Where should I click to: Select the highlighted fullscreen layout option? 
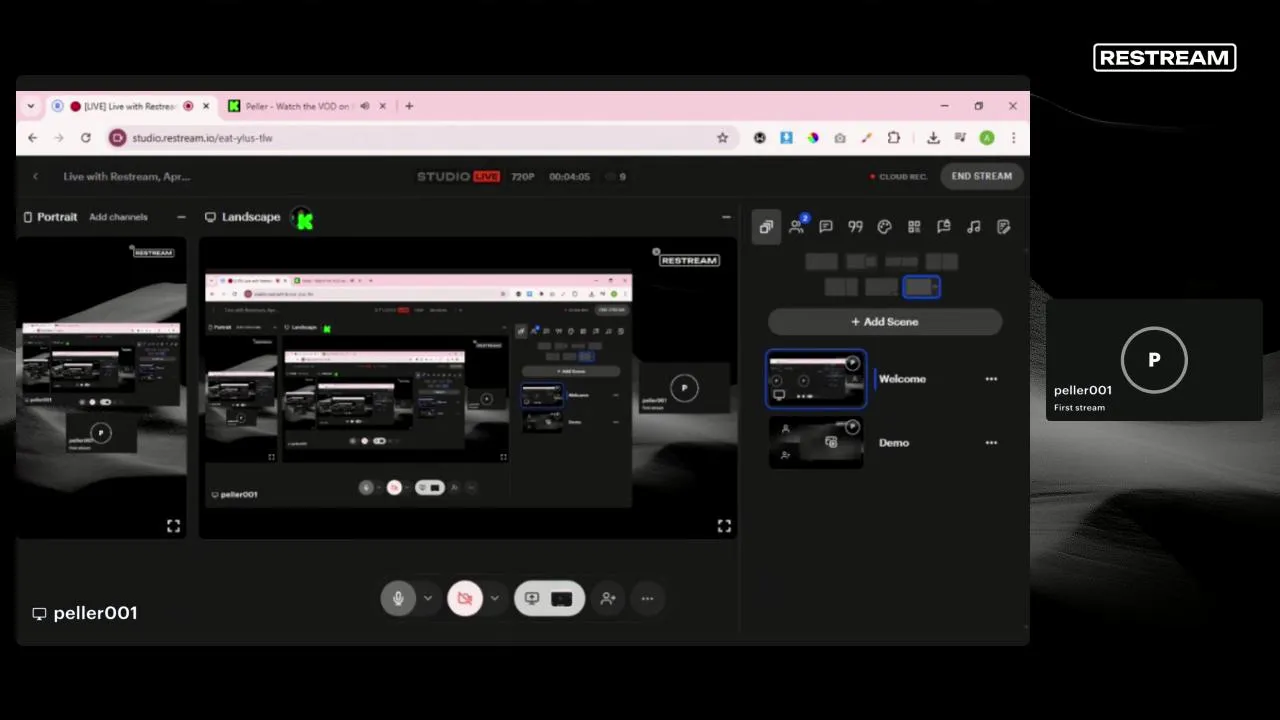921,288
